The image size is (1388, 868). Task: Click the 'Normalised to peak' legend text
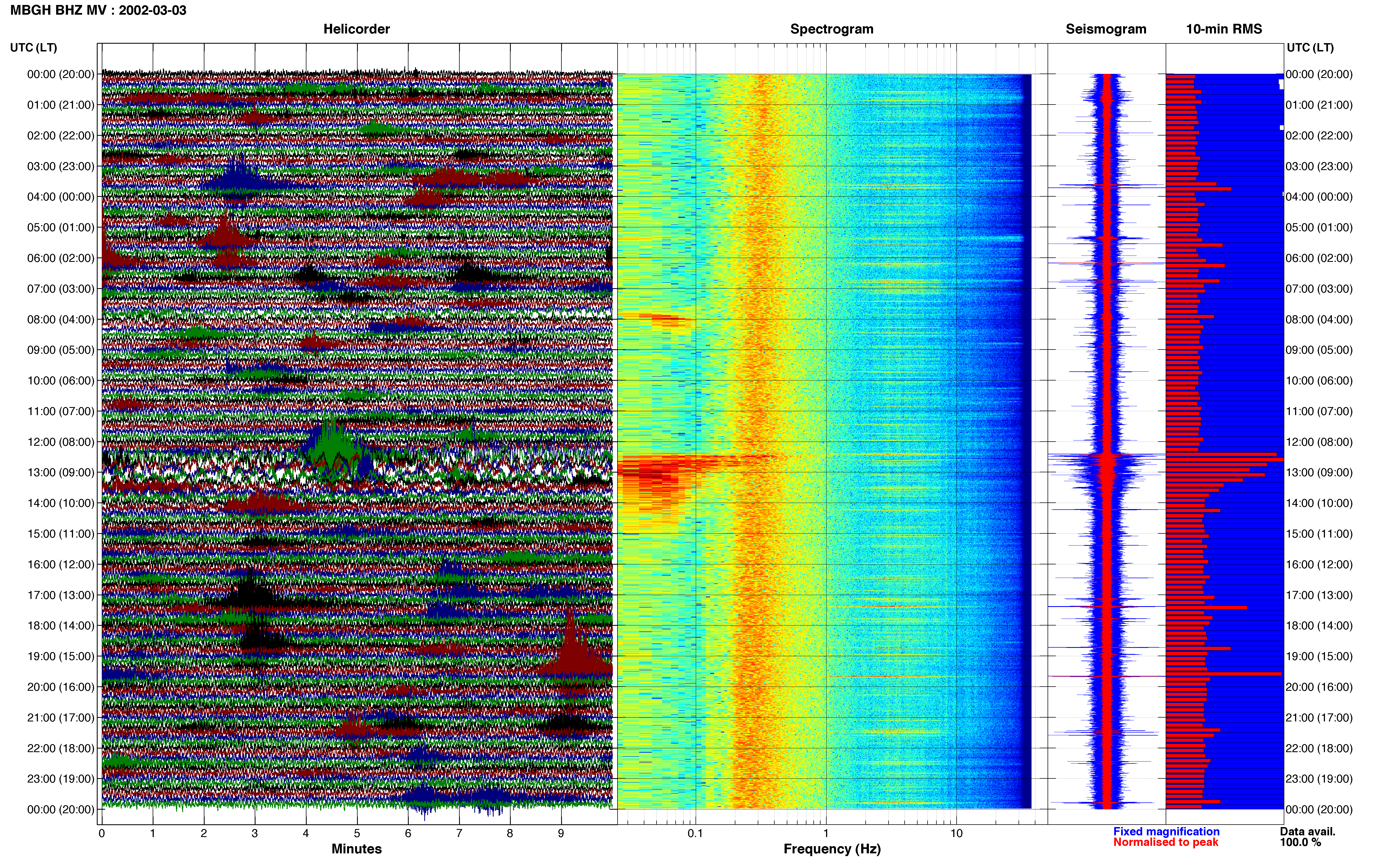(1165, 842)
